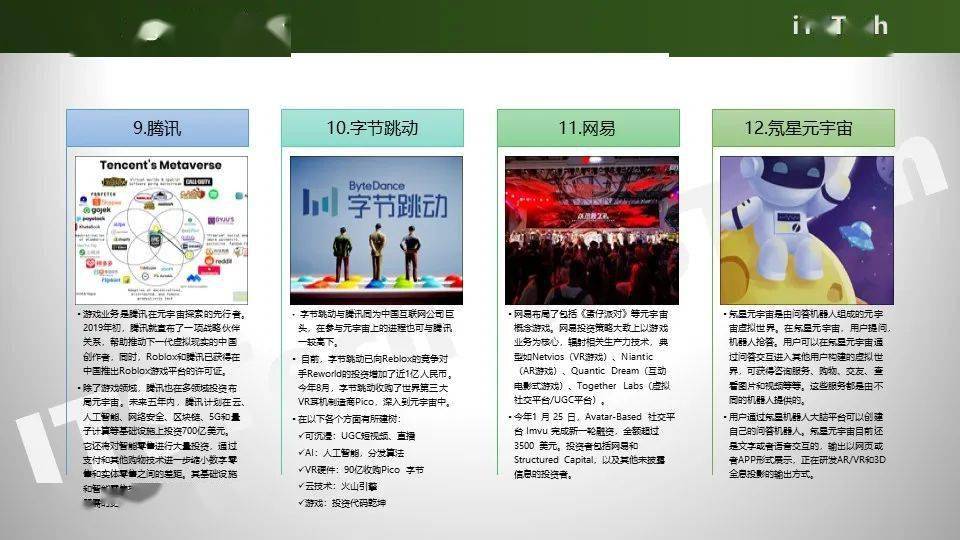
Task: Click text "字节跳动与腾讯同为中国互联网公司巨头"
Action: click(x=376, y=321)
